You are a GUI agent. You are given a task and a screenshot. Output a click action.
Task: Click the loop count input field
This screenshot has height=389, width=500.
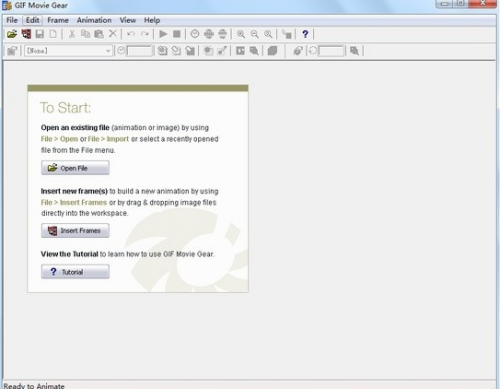click(x=331, y=51)
